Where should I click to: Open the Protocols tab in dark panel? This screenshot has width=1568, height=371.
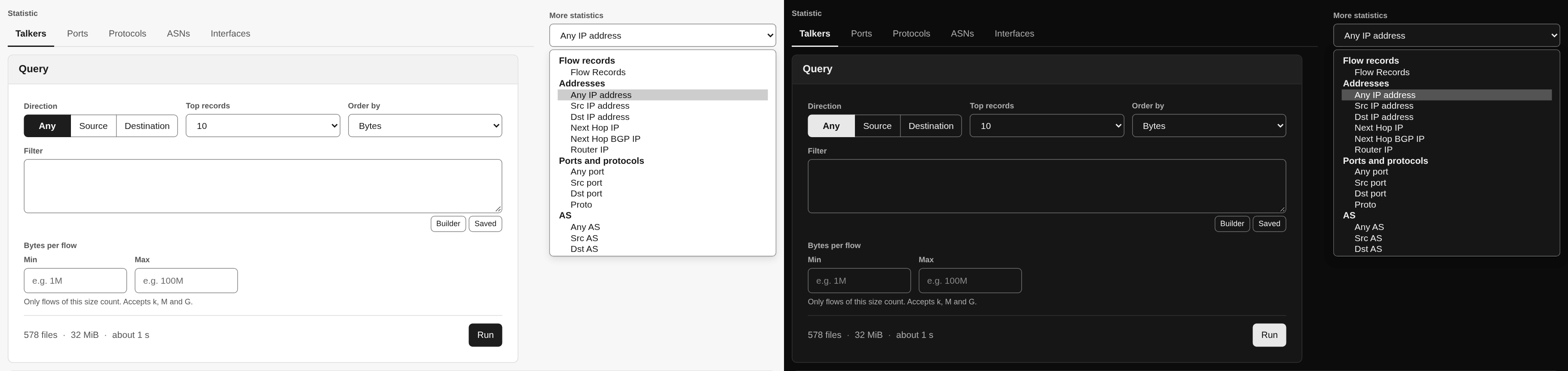click(x=911, y=34)
